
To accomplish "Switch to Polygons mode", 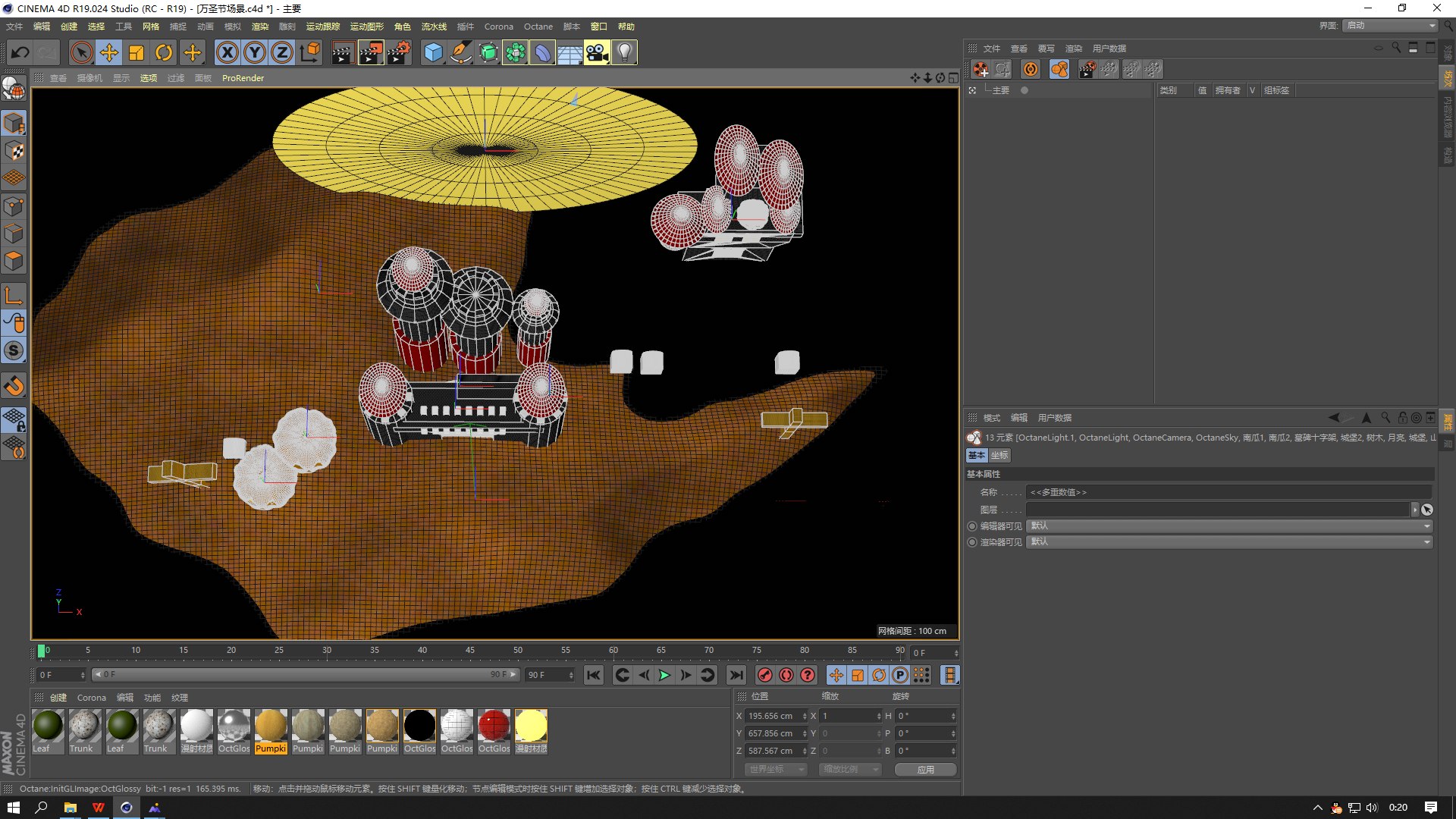I will coord(14,262).
